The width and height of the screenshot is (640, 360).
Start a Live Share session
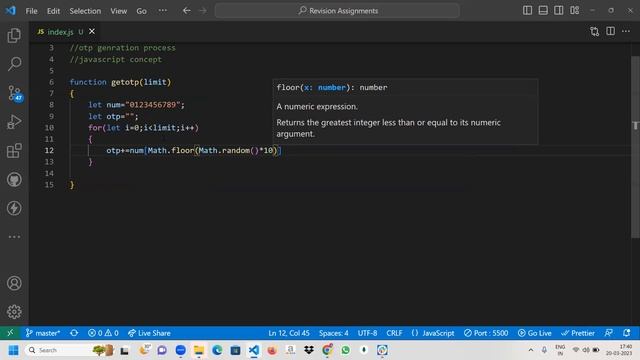click(149, 333)
